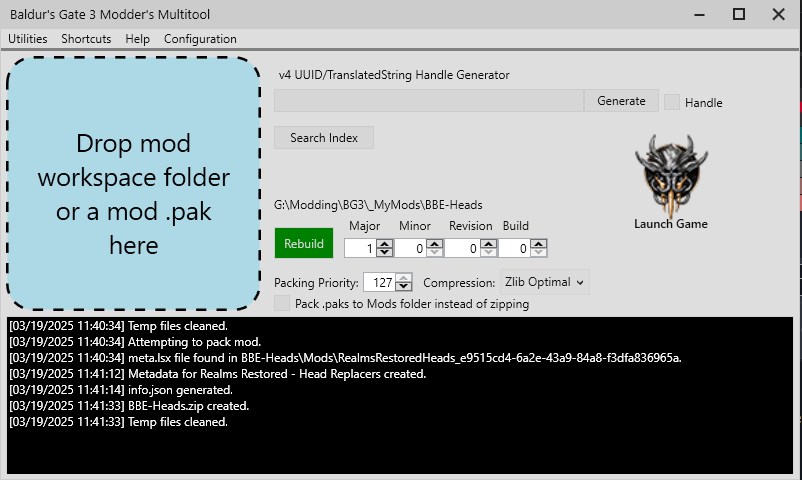
Task: Minimize the Multitool window
Action: (699, 14)
